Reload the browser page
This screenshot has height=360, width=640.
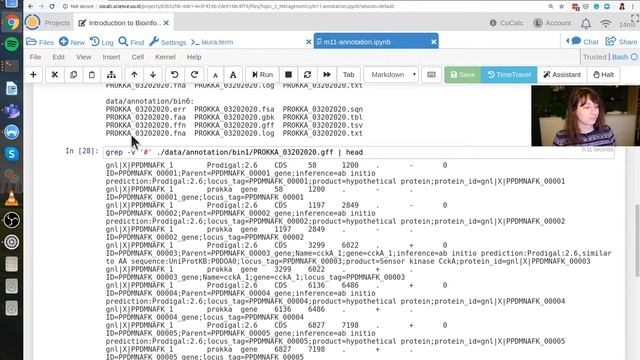click(52, 6)
